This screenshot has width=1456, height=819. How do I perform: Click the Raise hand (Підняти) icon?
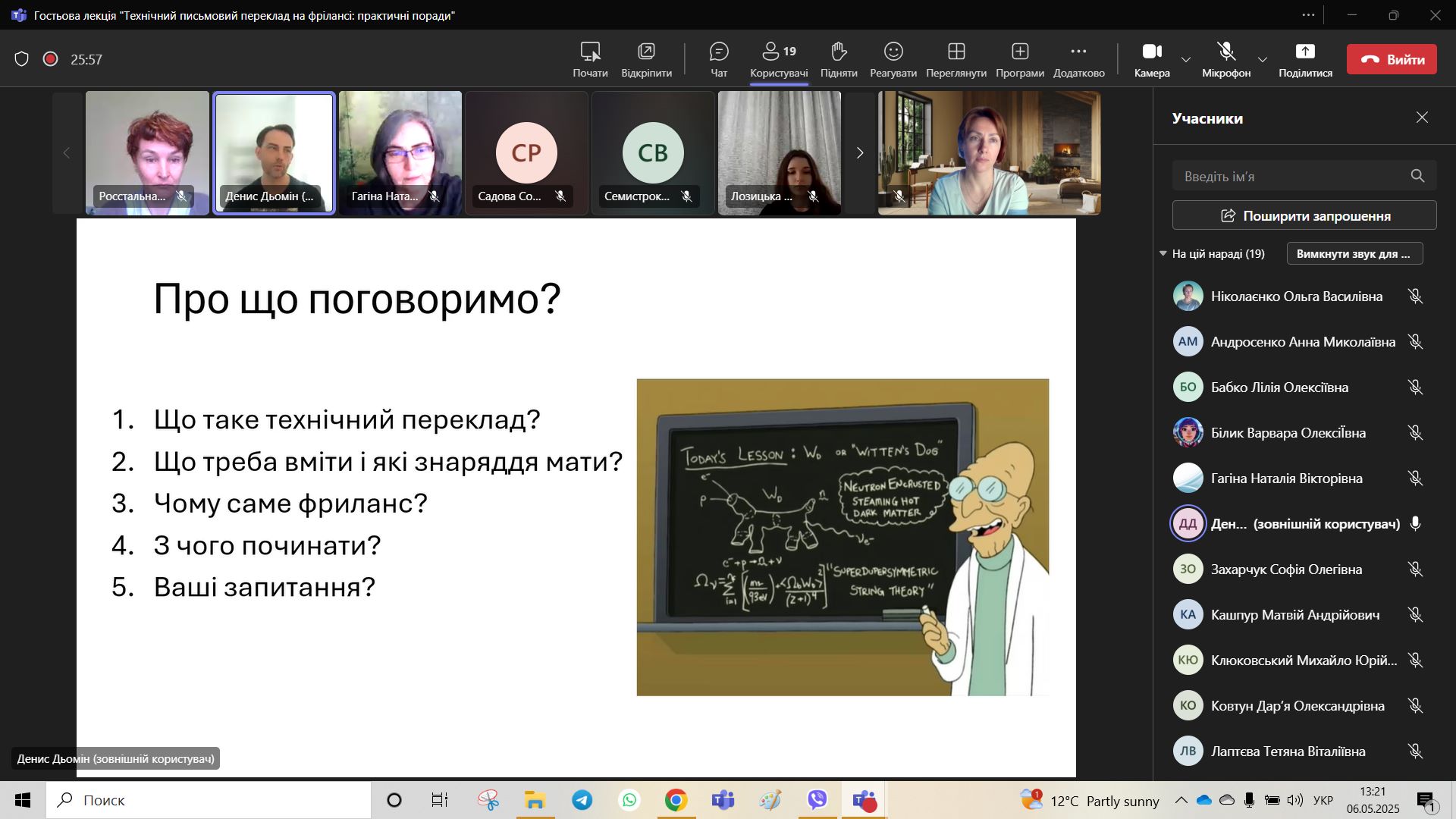click(x=838, y=52)
